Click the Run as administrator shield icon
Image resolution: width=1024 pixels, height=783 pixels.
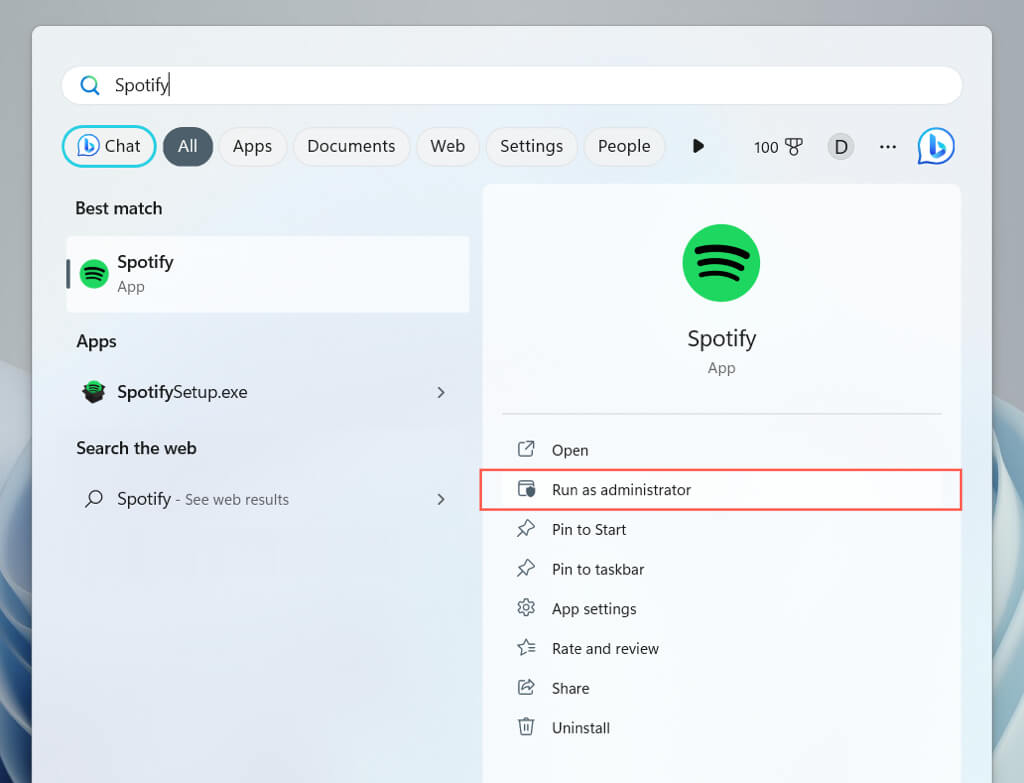pos(526,488)
